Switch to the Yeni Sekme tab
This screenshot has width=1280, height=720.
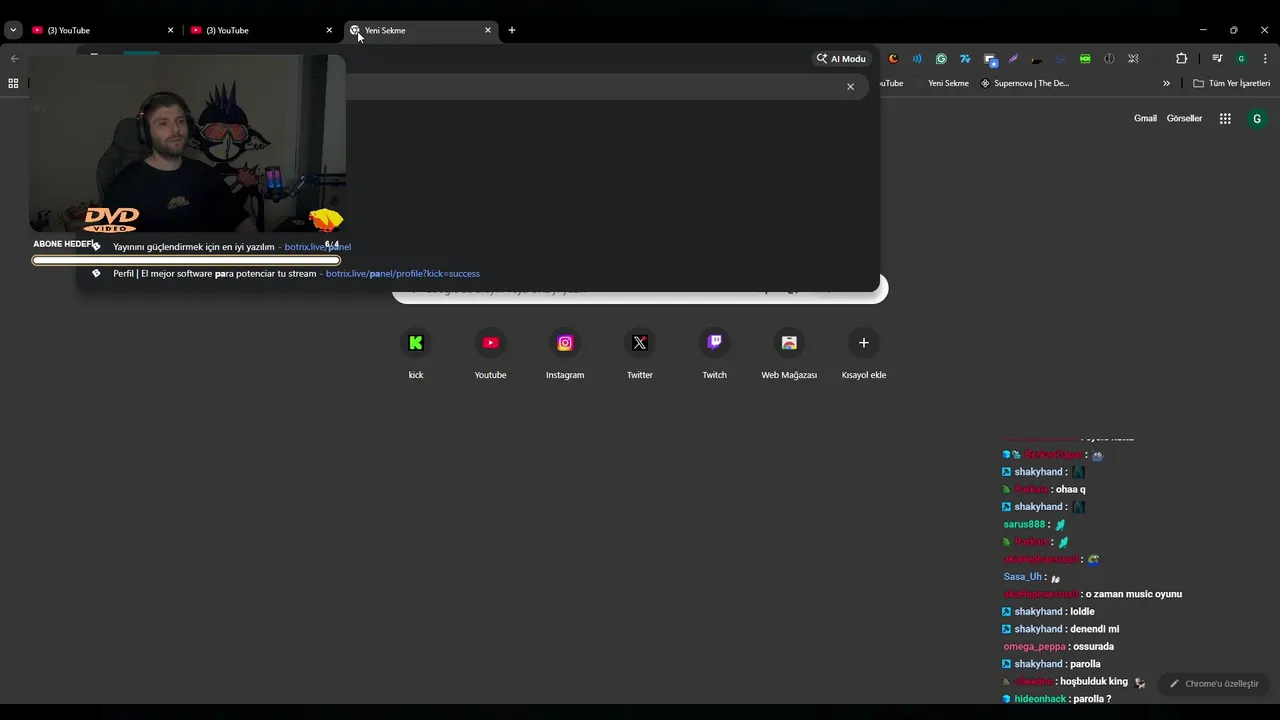point(420,30)
